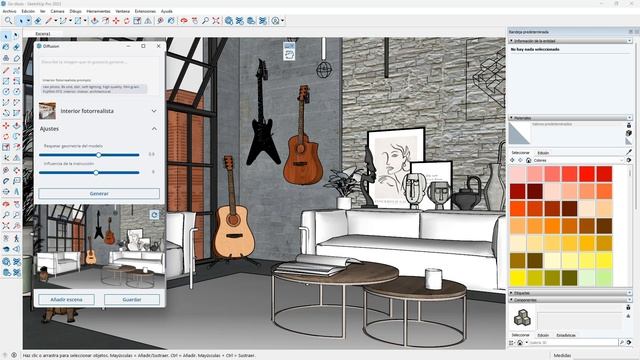
Task: Adjust Respetar geometría del modelo slider
Action: coord(98,155)
